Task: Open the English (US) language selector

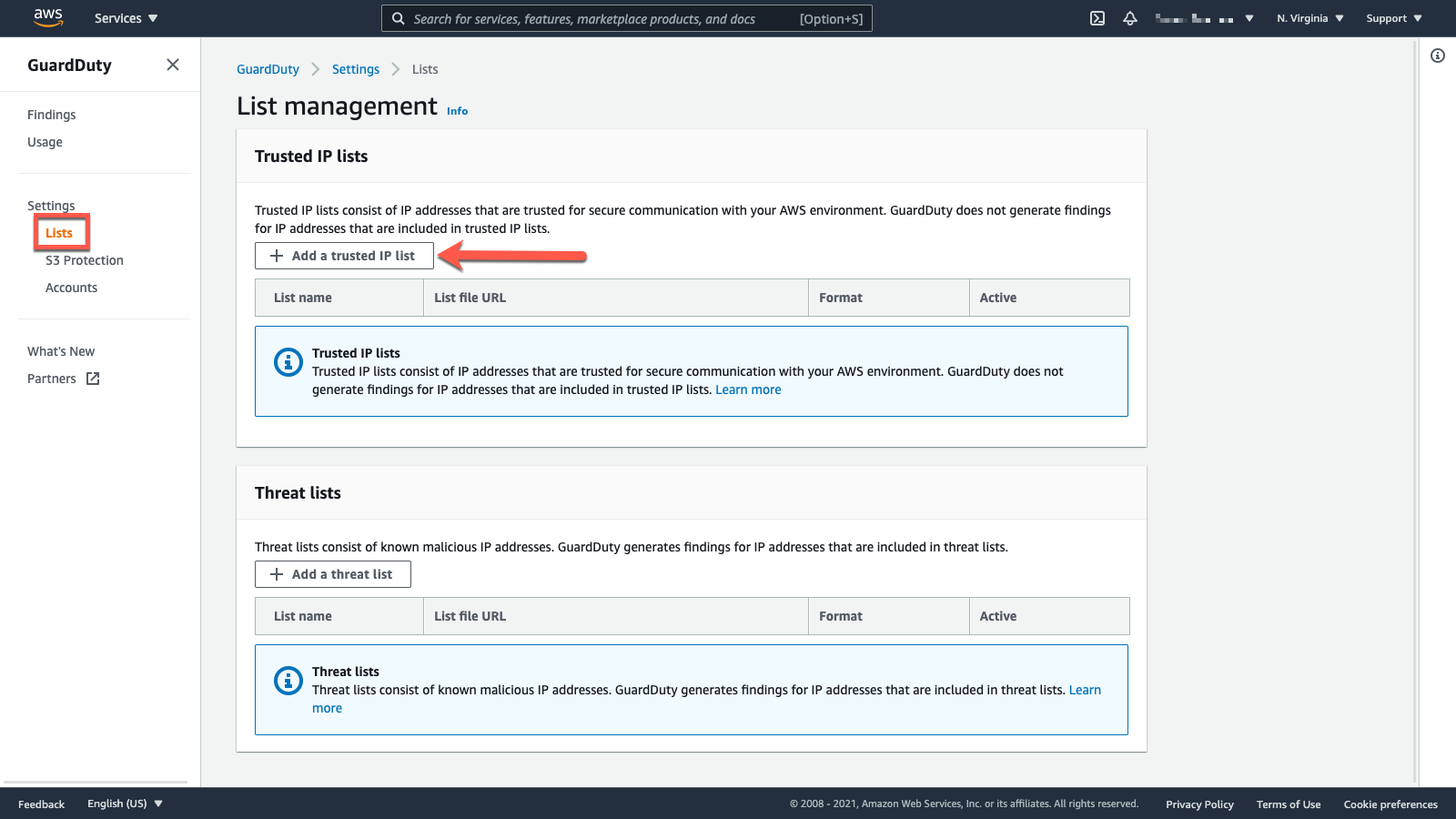Action: [x=126, y=804]
